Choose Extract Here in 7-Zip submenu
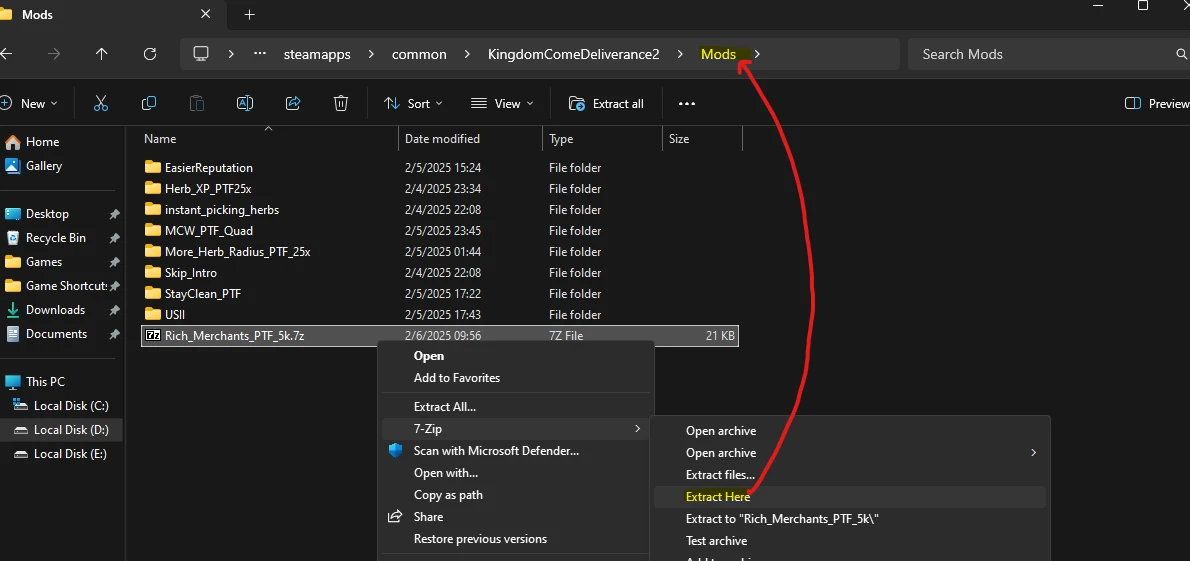This screenshot has height=561, width=1190. click(718, 497)
